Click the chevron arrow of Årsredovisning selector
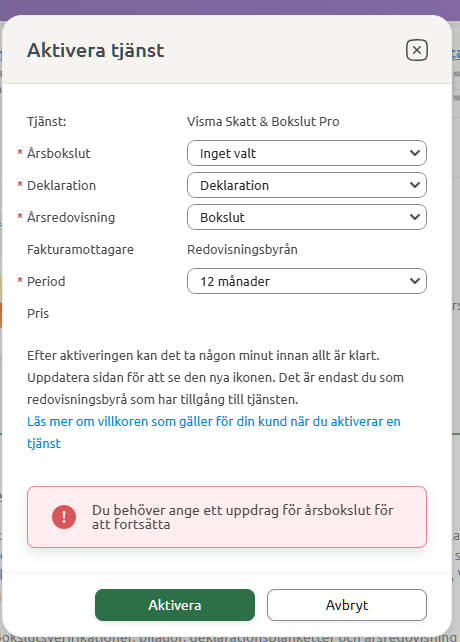 pyautogui.click(x=415, y=217)
